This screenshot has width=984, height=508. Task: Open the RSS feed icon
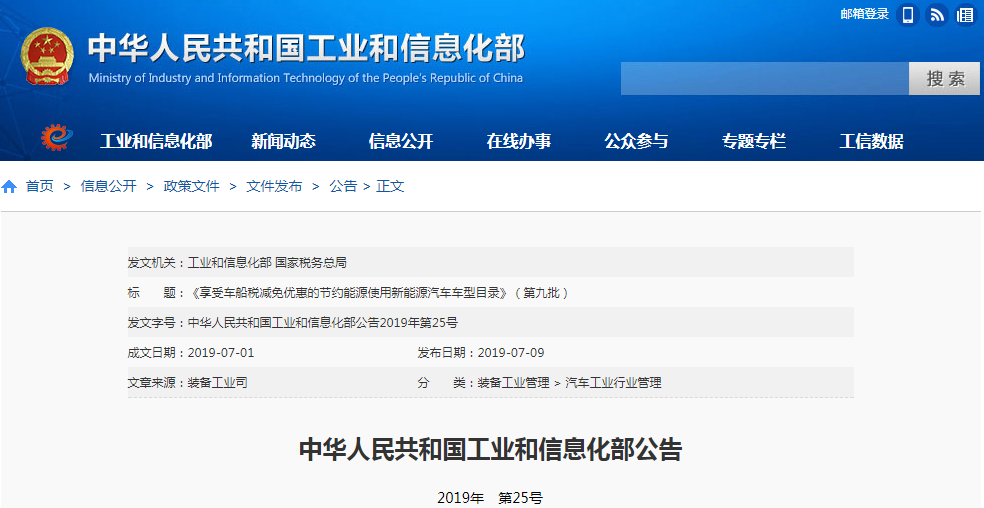coord(937,15)
